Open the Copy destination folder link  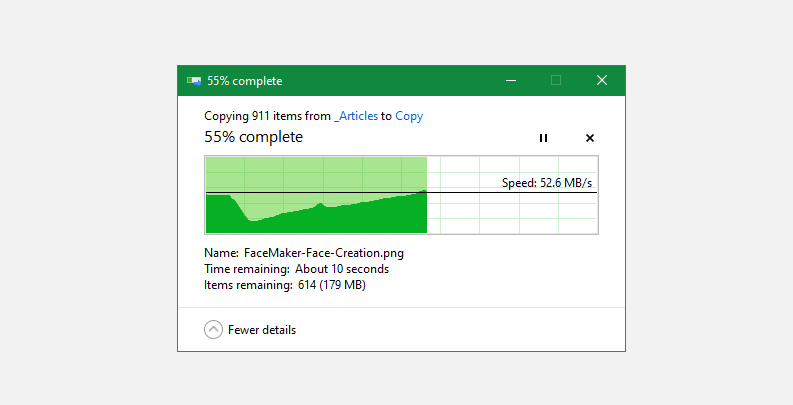(409, 116)
